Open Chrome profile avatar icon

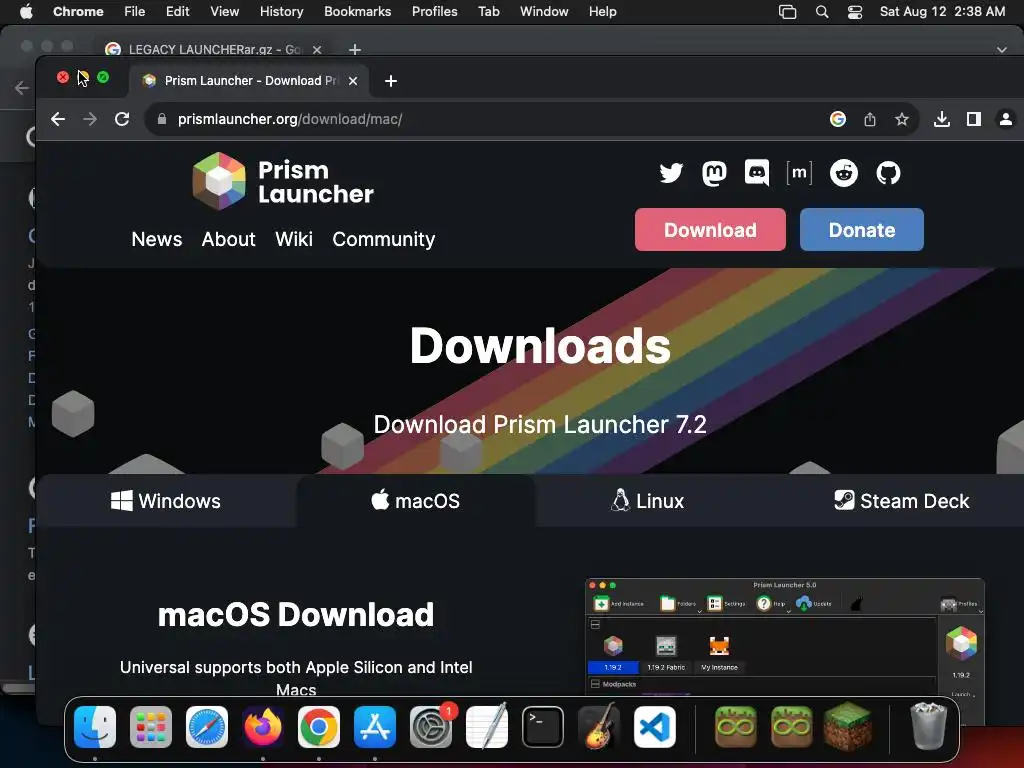coord(1006,119)
